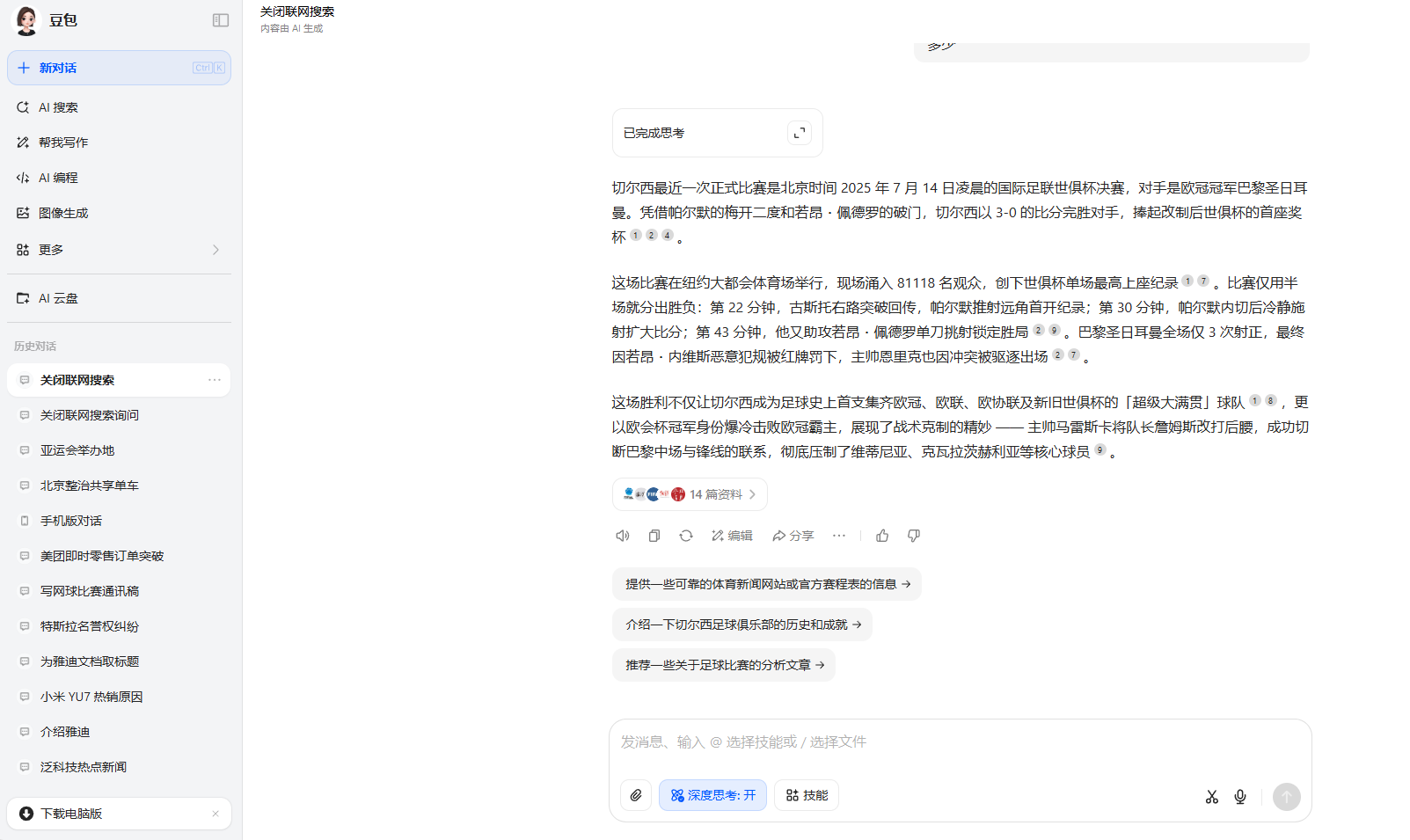Image resolution: width=1410 pixels, height=840 pixels.
Task: Select history chat 特斯拉名誉权纠纷
Action: click(119, 626)
